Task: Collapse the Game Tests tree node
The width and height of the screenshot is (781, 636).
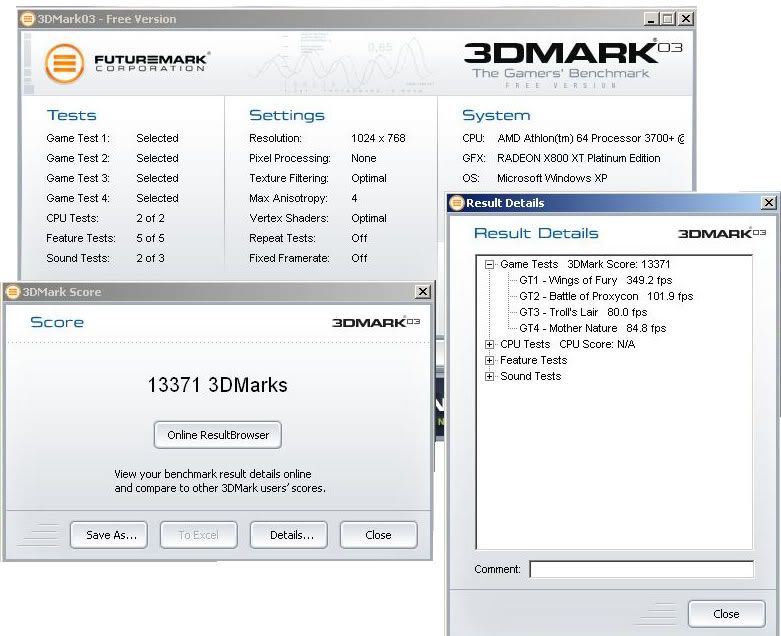Action: point(490,264)
